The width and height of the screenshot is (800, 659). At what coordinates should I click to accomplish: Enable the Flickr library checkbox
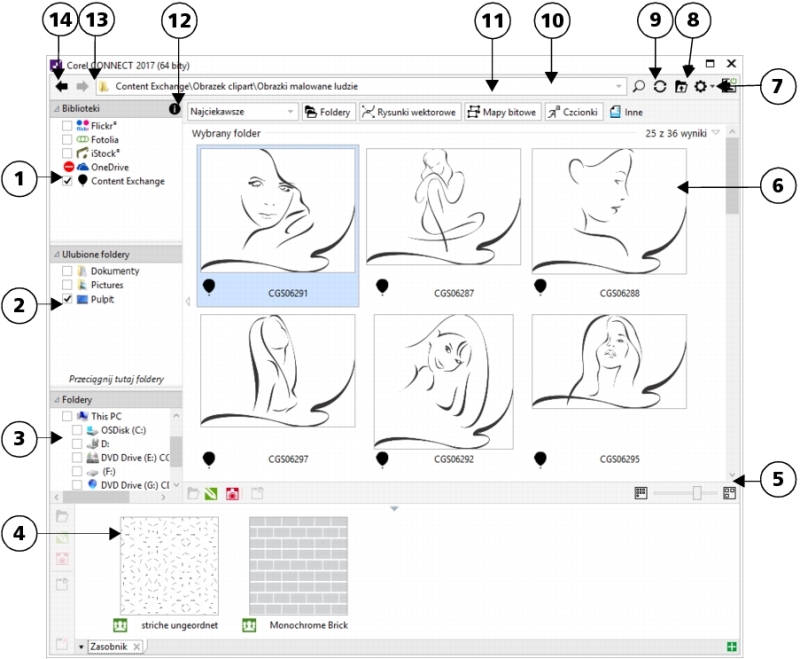coord(67,126)
